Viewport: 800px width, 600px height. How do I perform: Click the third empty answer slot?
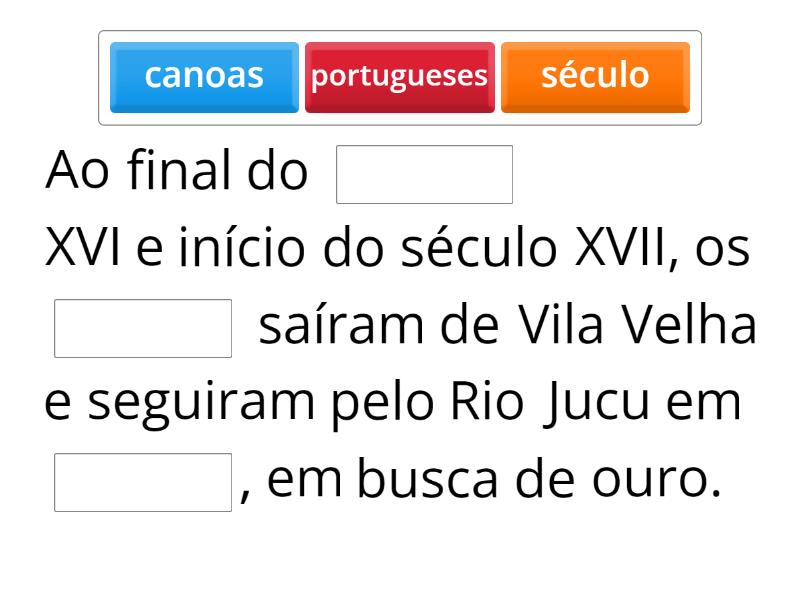[143, 482]
